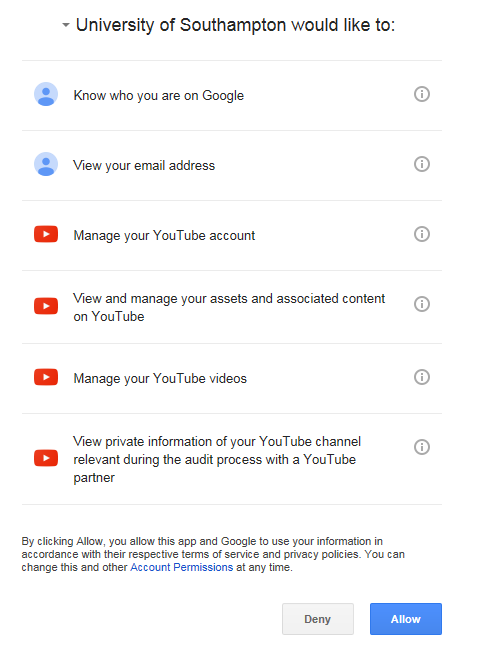
Task: Select the Know who you are on Google text
Action: click(x=159, y=95)
